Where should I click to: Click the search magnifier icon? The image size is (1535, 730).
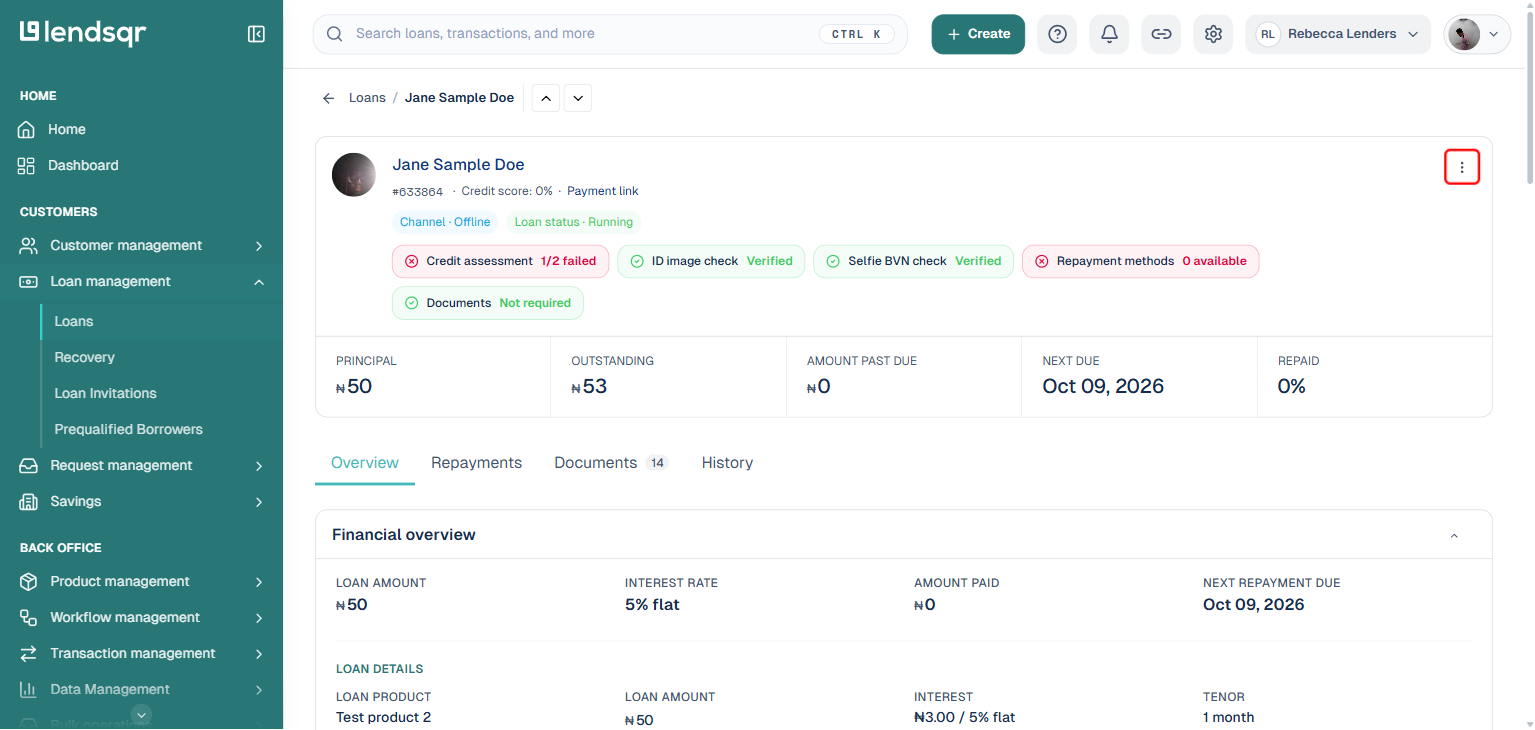pyautogui.click(x=335, y=34)
